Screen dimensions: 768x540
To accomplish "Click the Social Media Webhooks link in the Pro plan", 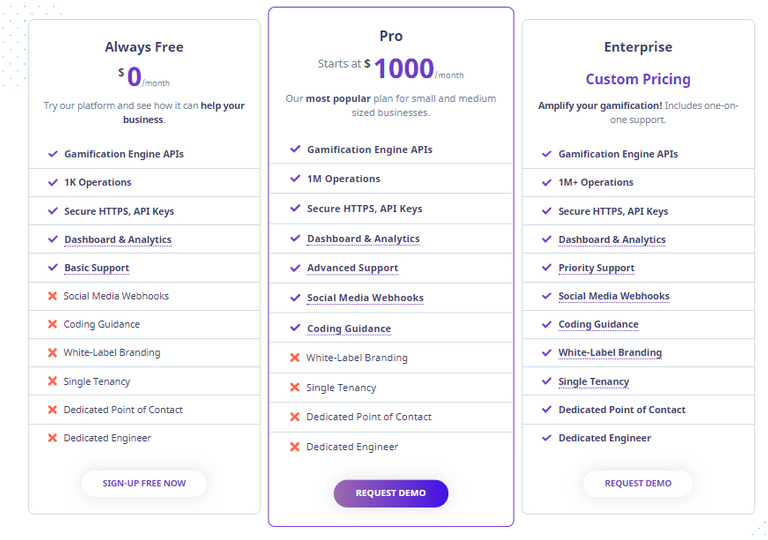I will (365, 298).
